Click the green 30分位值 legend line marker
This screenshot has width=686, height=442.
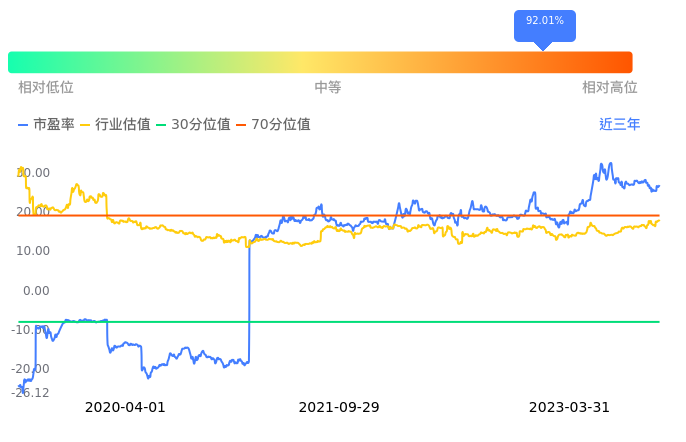(x=162, y=125)
